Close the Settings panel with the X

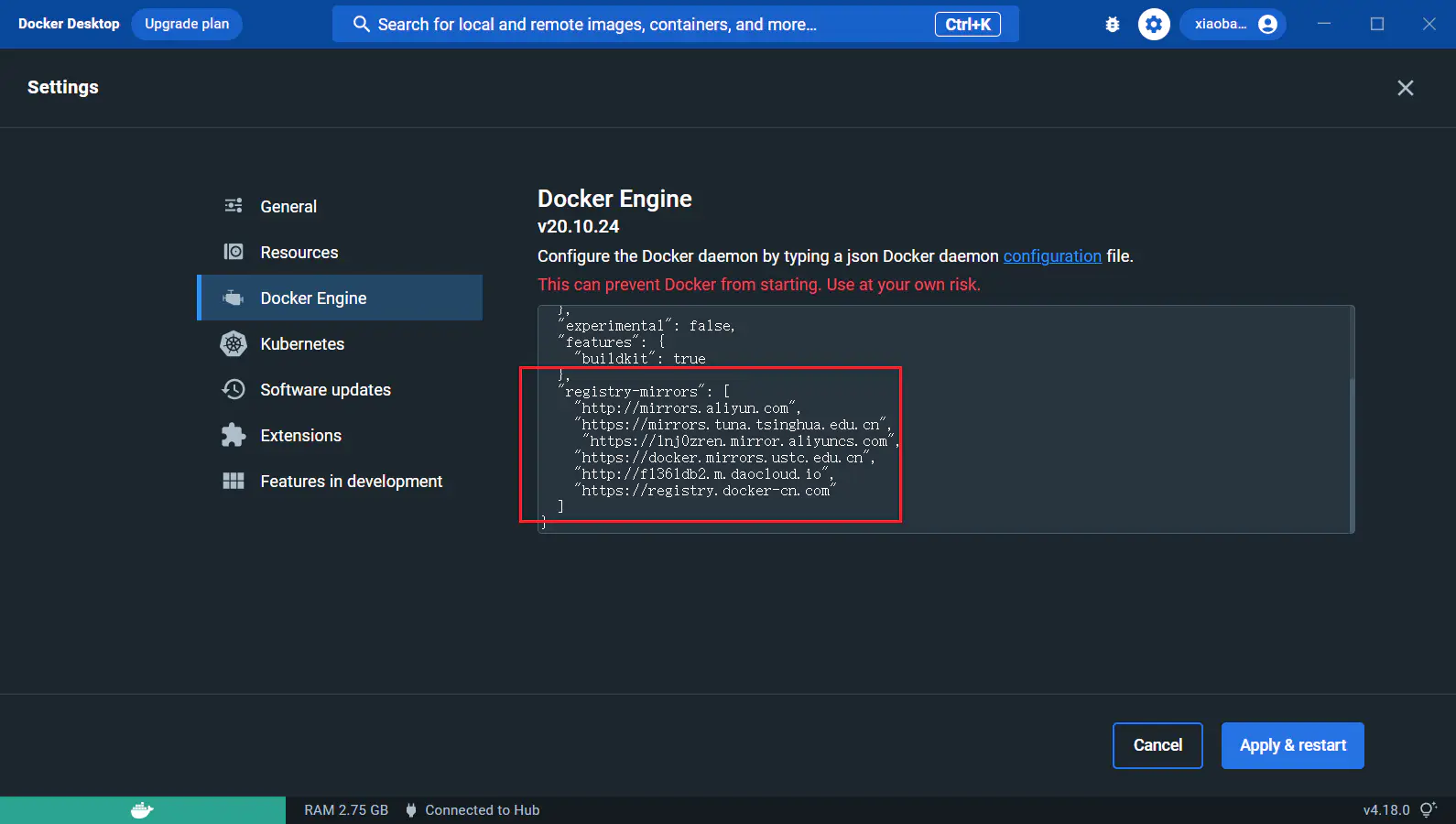pos(1406,88)
